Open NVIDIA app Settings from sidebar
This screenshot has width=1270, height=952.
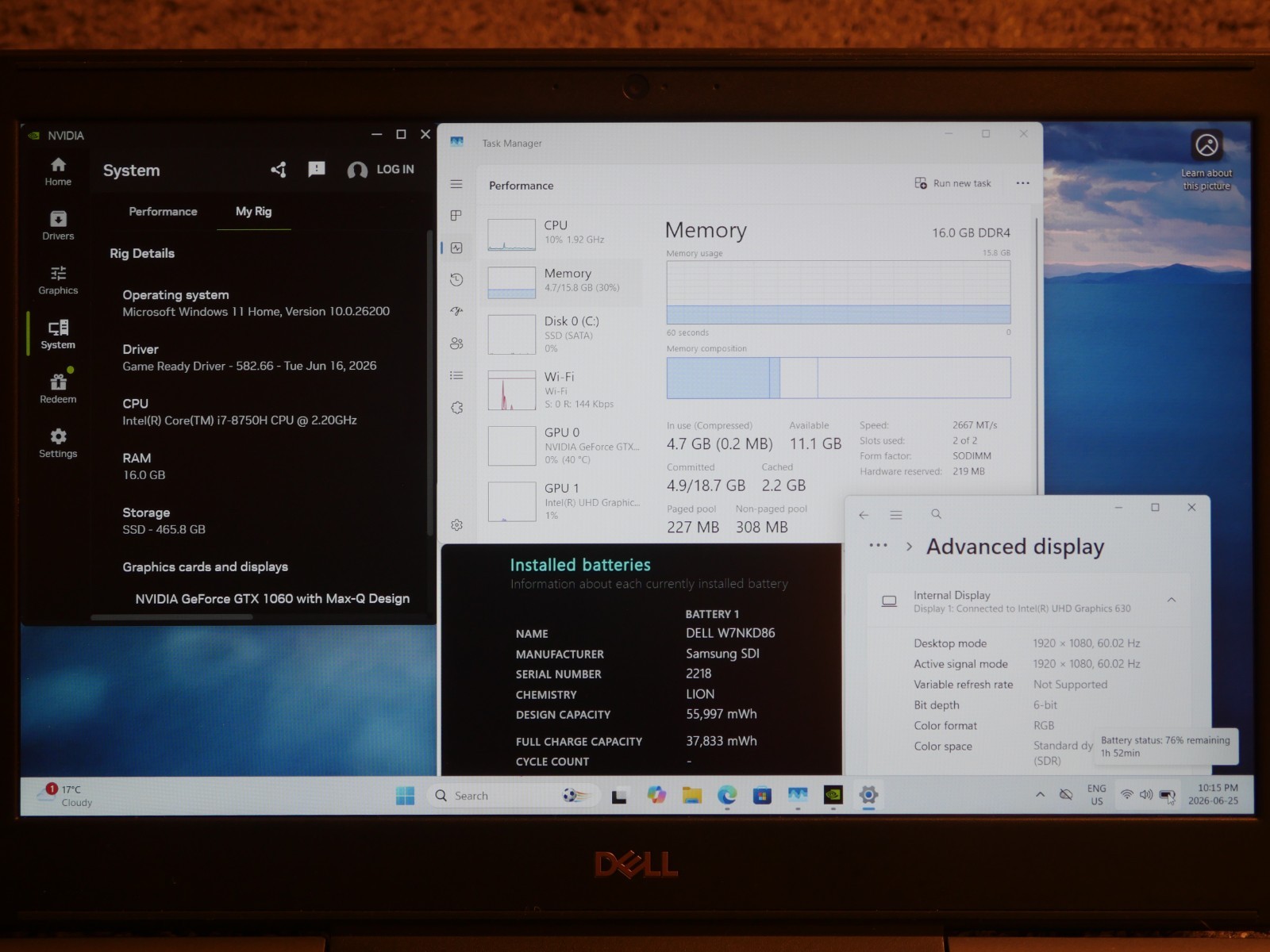pos(58,443)
